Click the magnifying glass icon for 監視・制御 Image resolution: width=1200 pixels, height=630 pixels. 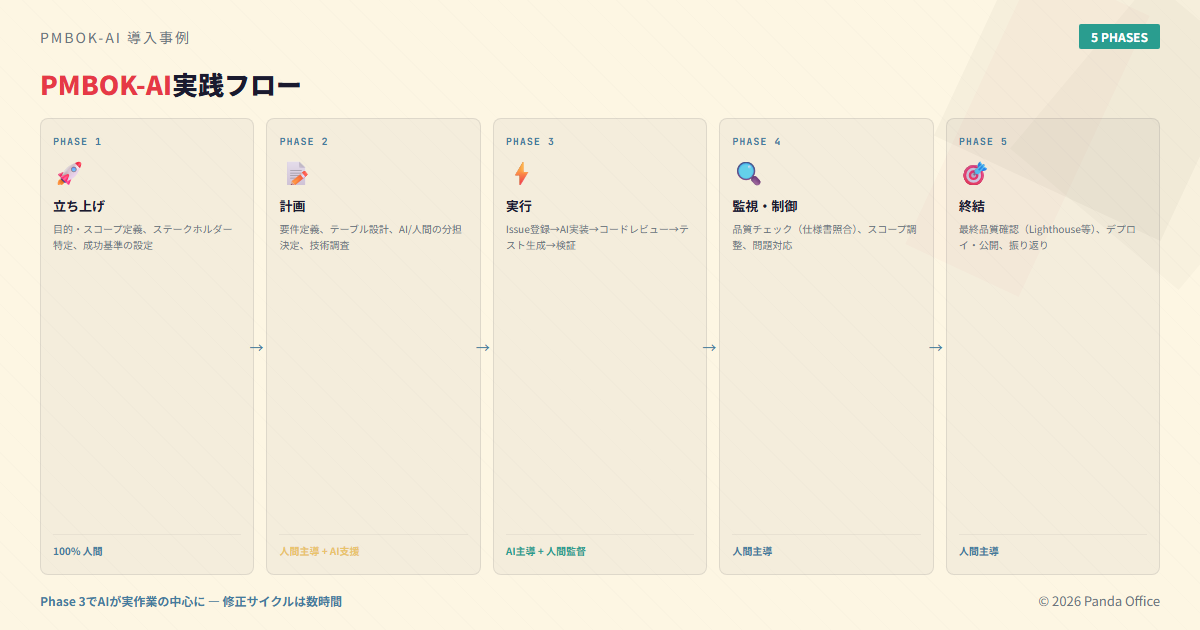[748, 174]
